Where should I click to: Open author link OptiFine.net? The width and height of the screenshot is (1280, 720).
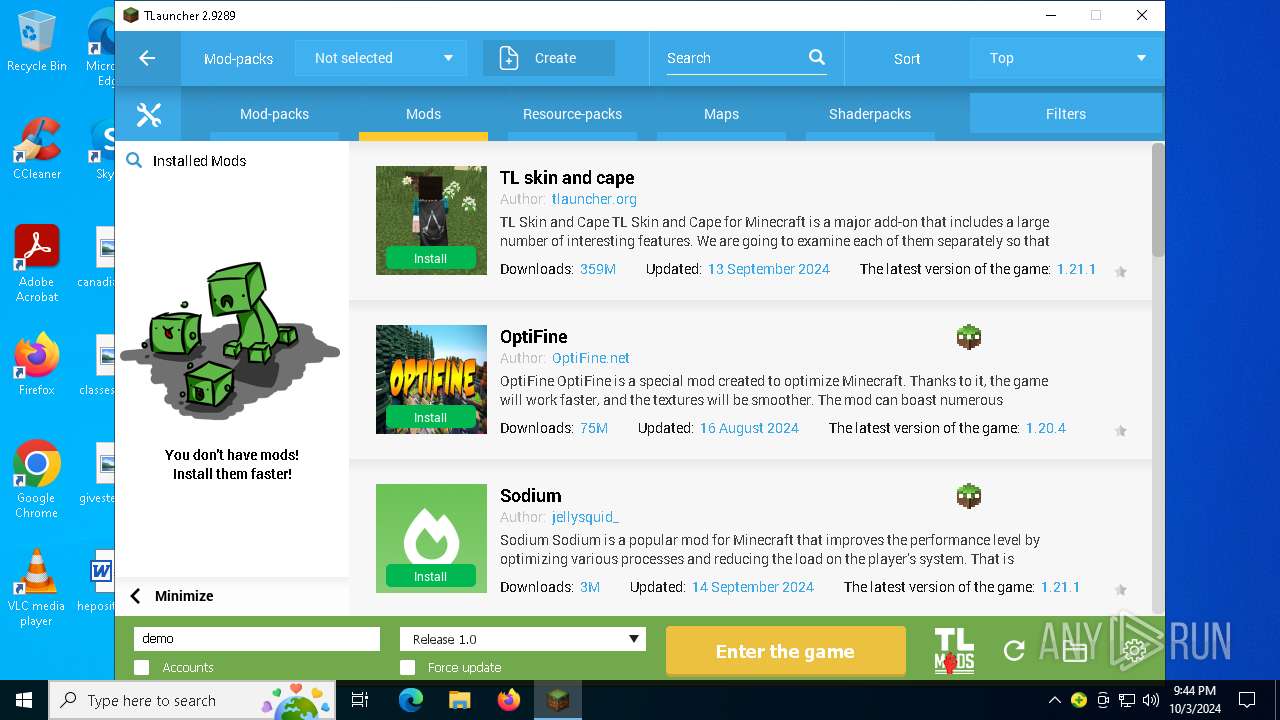pos(591,358)
